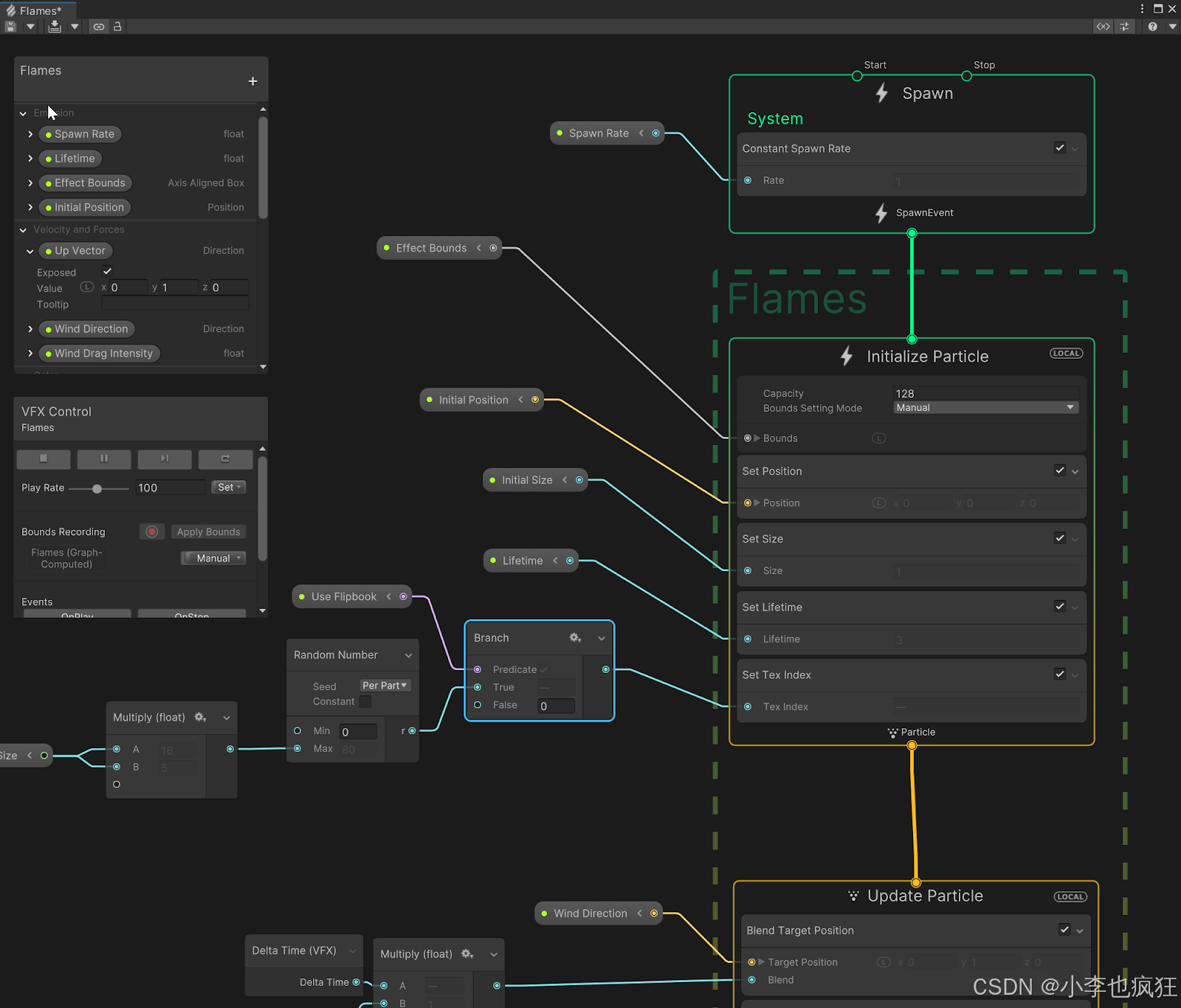Expand the Delta Time (VFX) node chevron
1181x1008 pixels.
pos(352,951)
